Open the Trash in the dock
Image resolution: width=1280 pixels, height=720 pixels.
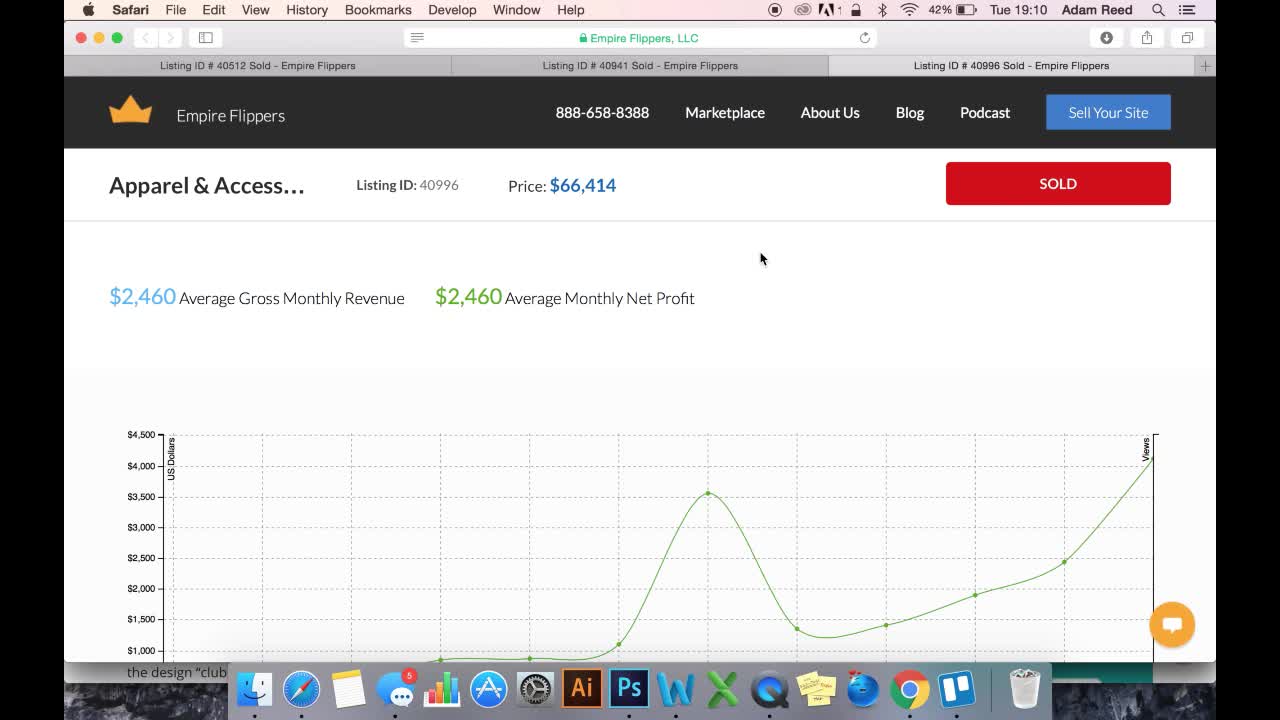1025,689
